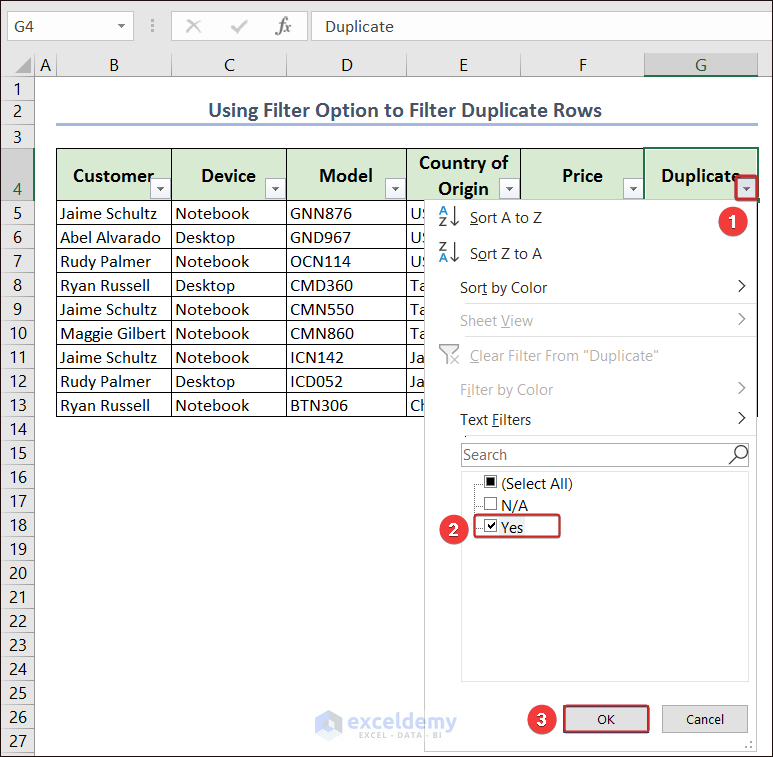This screenshot has height=757, width=773.
Task: Click Sort Z to A option
Action: (x=505, y=253)
